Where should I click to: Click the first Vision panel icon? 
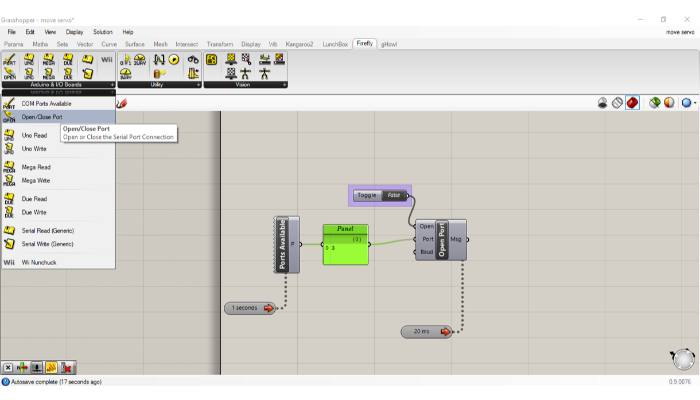[212, 60]
